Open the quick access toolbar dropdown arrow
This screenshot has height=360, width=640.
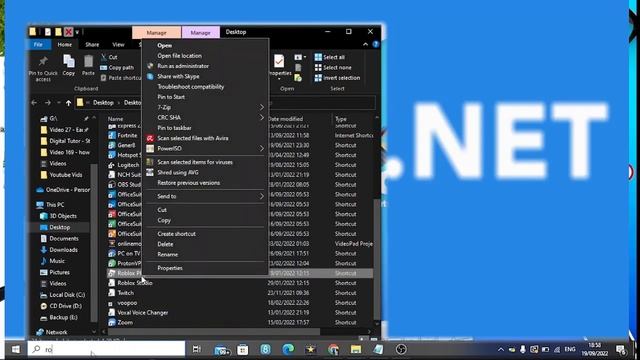(x=77, y=32)
